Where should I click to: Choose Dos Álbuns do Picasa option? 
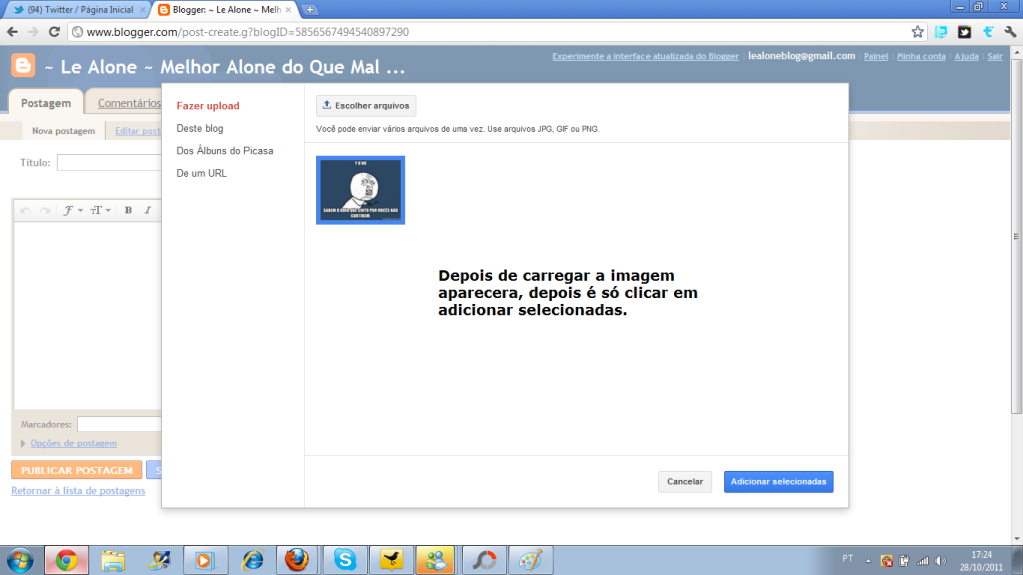pyautogui.click(x=224, y=151)
